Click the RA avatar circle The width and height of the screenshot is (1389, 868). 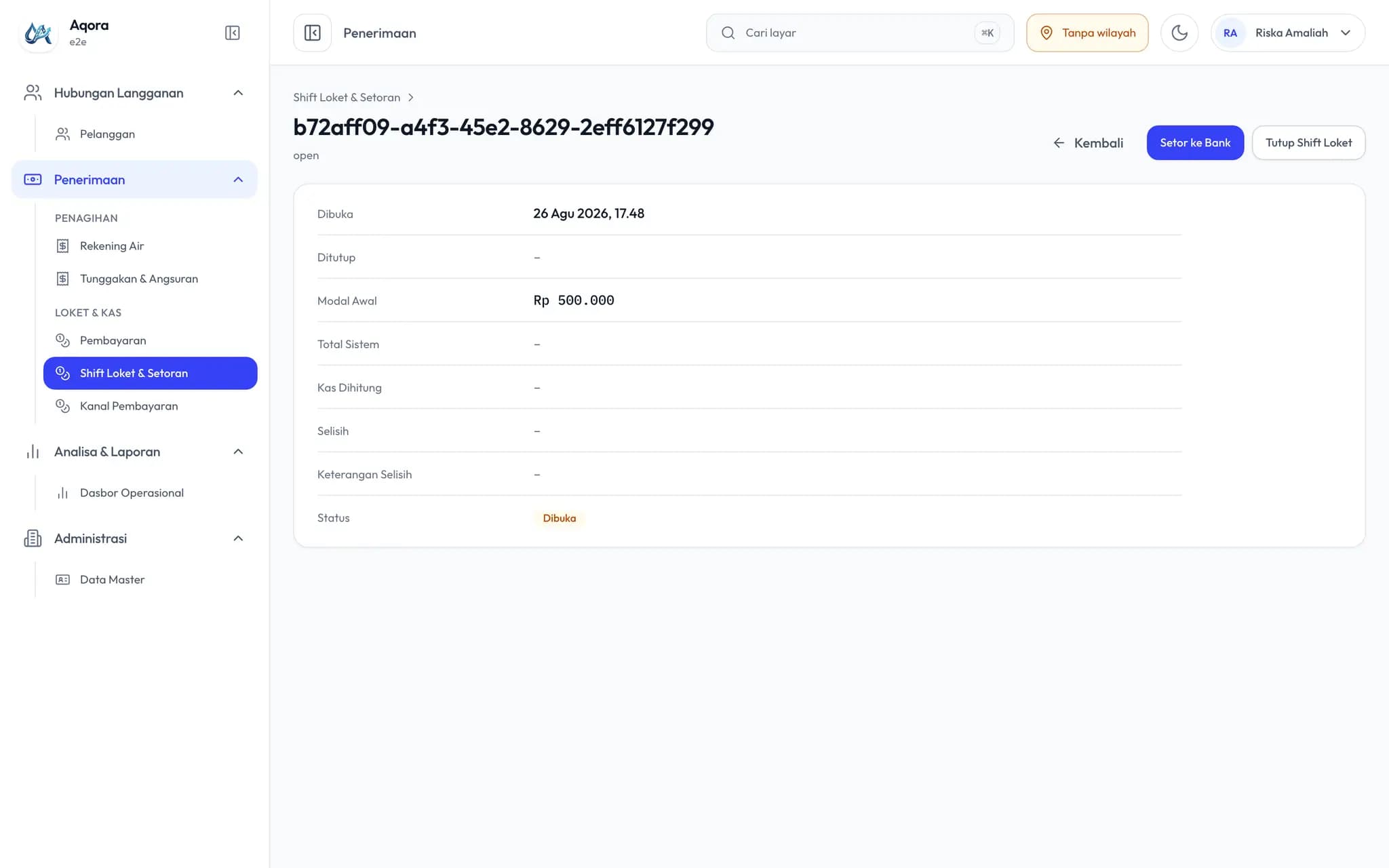point(1230,33)
